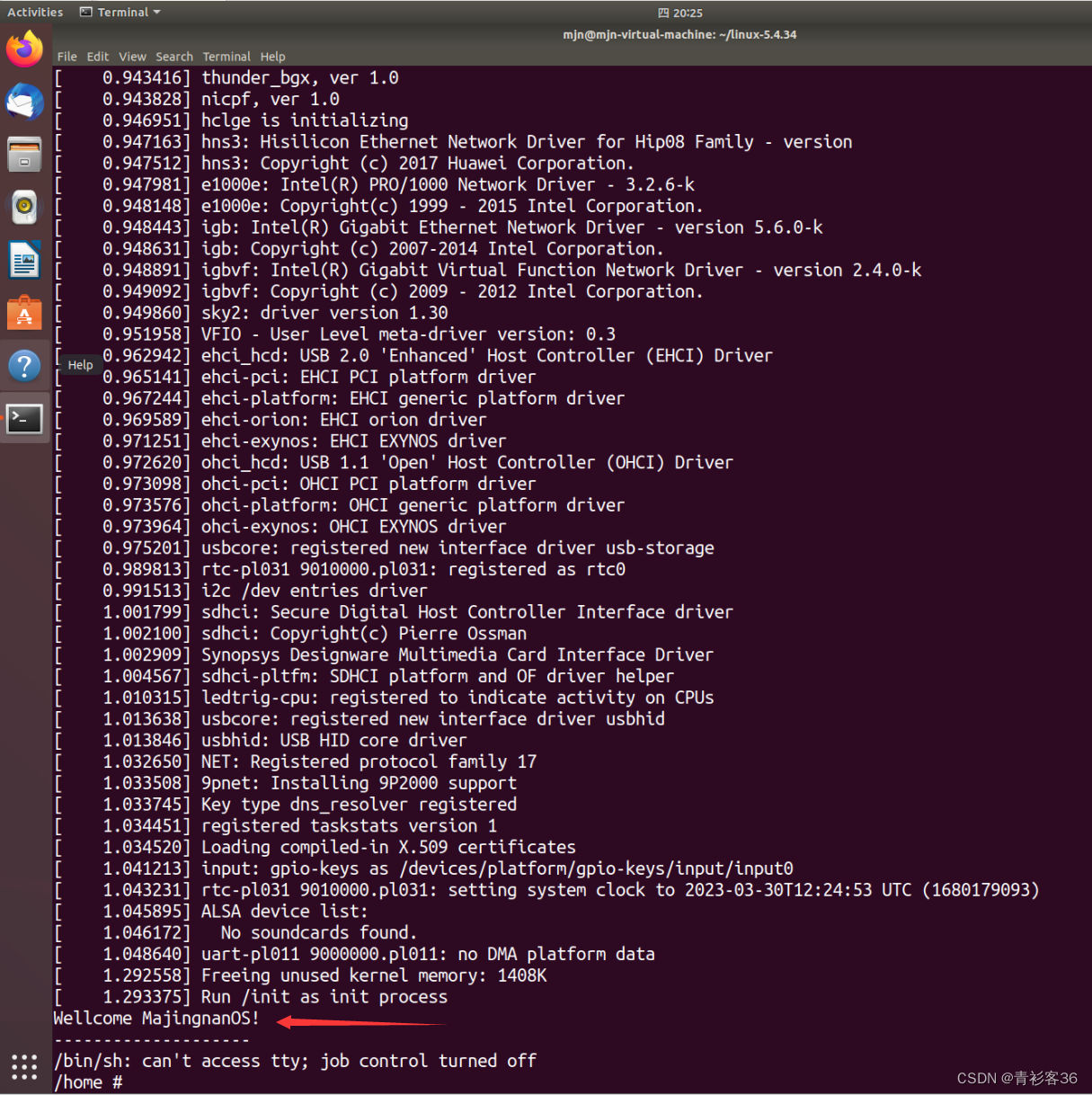Open the Show Applications grid

click(24, 1066)
